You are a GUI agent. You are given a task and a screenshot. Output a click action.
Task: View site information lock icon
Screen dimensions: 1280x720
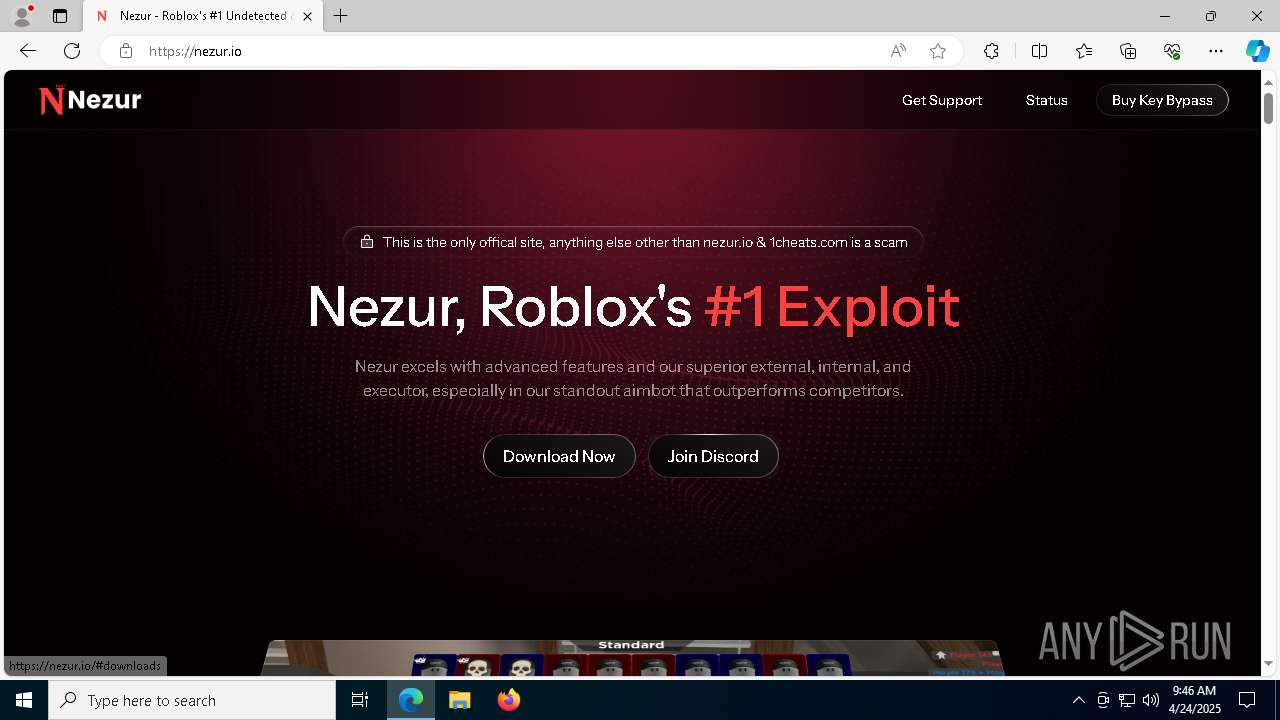pyautogui.click(x=126, y=51)
